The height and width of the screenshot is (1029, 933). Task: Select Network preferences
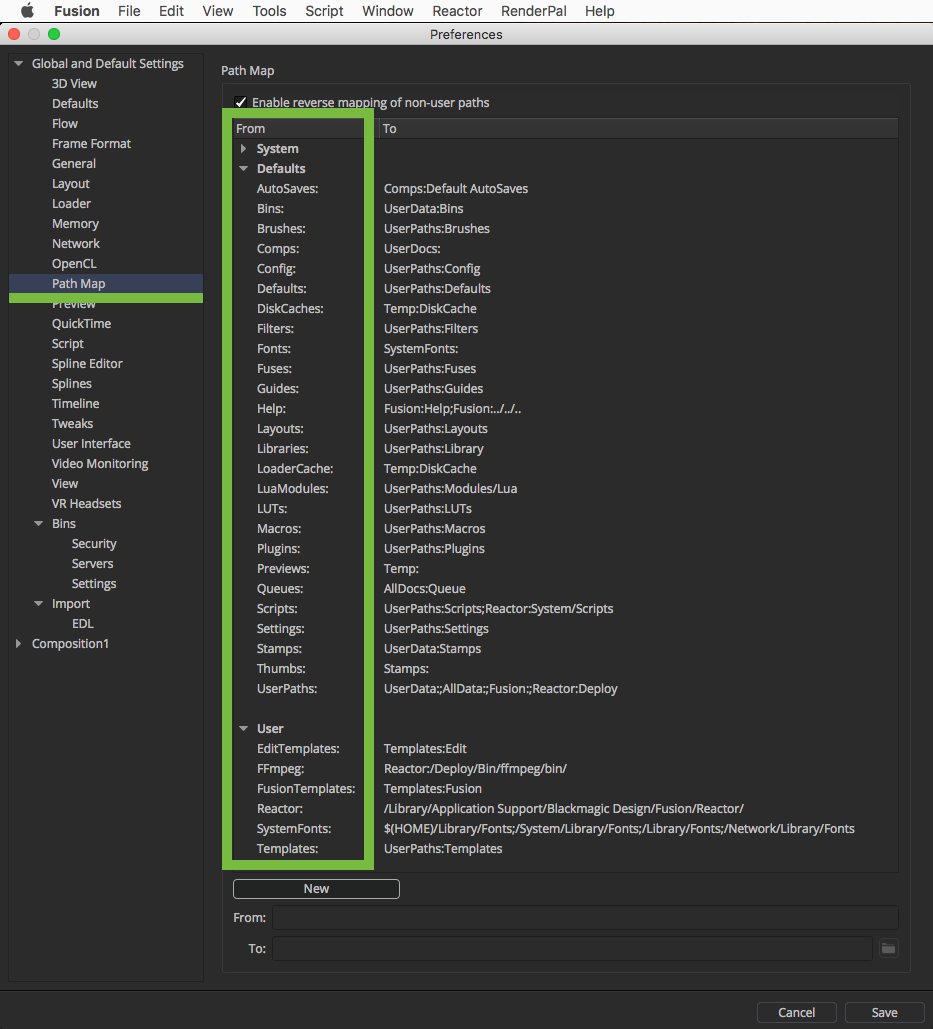[x=76, y=244]
